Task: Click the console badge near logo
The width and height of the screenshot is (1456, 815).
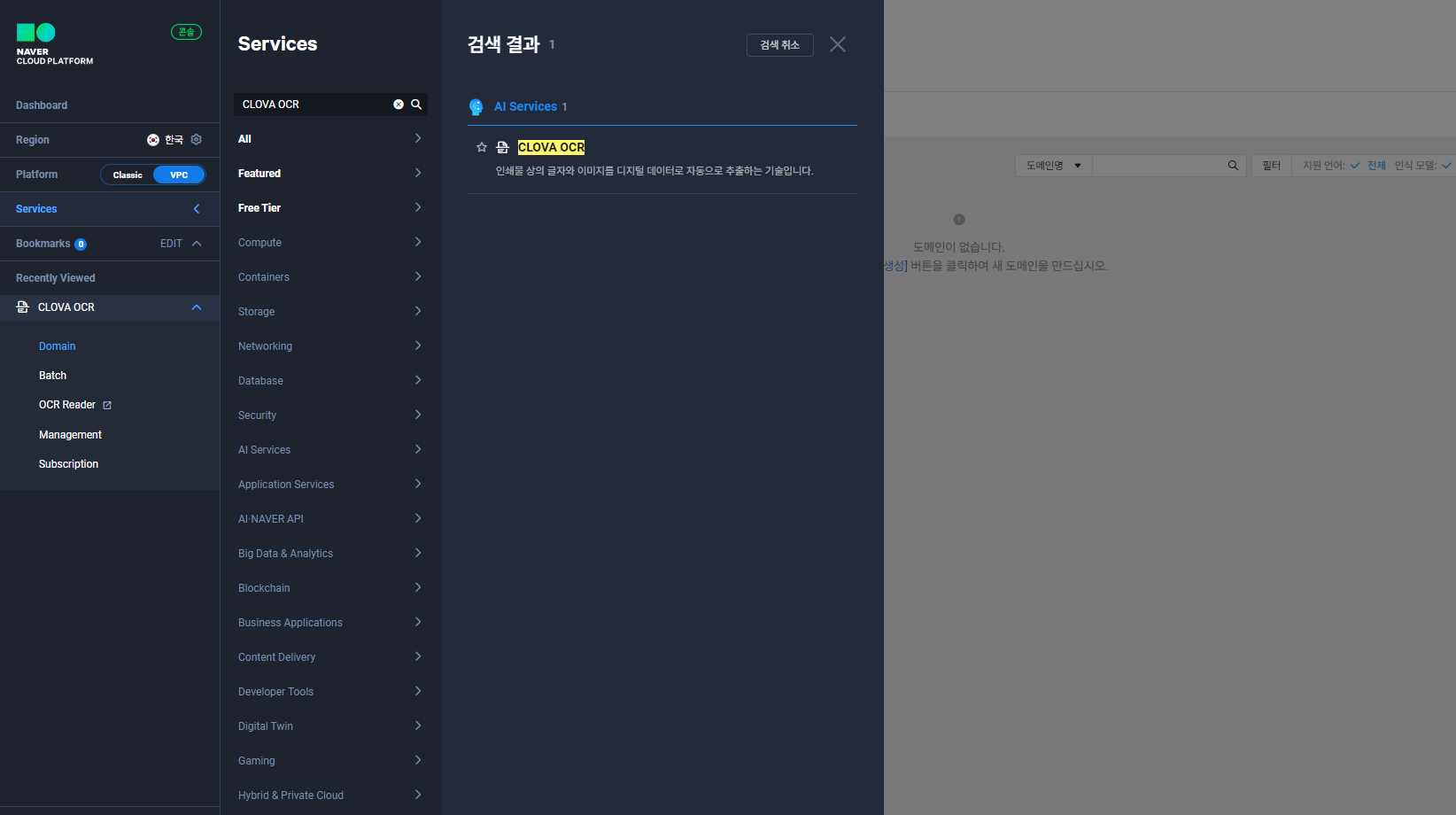Action: (x=186, y=32)
